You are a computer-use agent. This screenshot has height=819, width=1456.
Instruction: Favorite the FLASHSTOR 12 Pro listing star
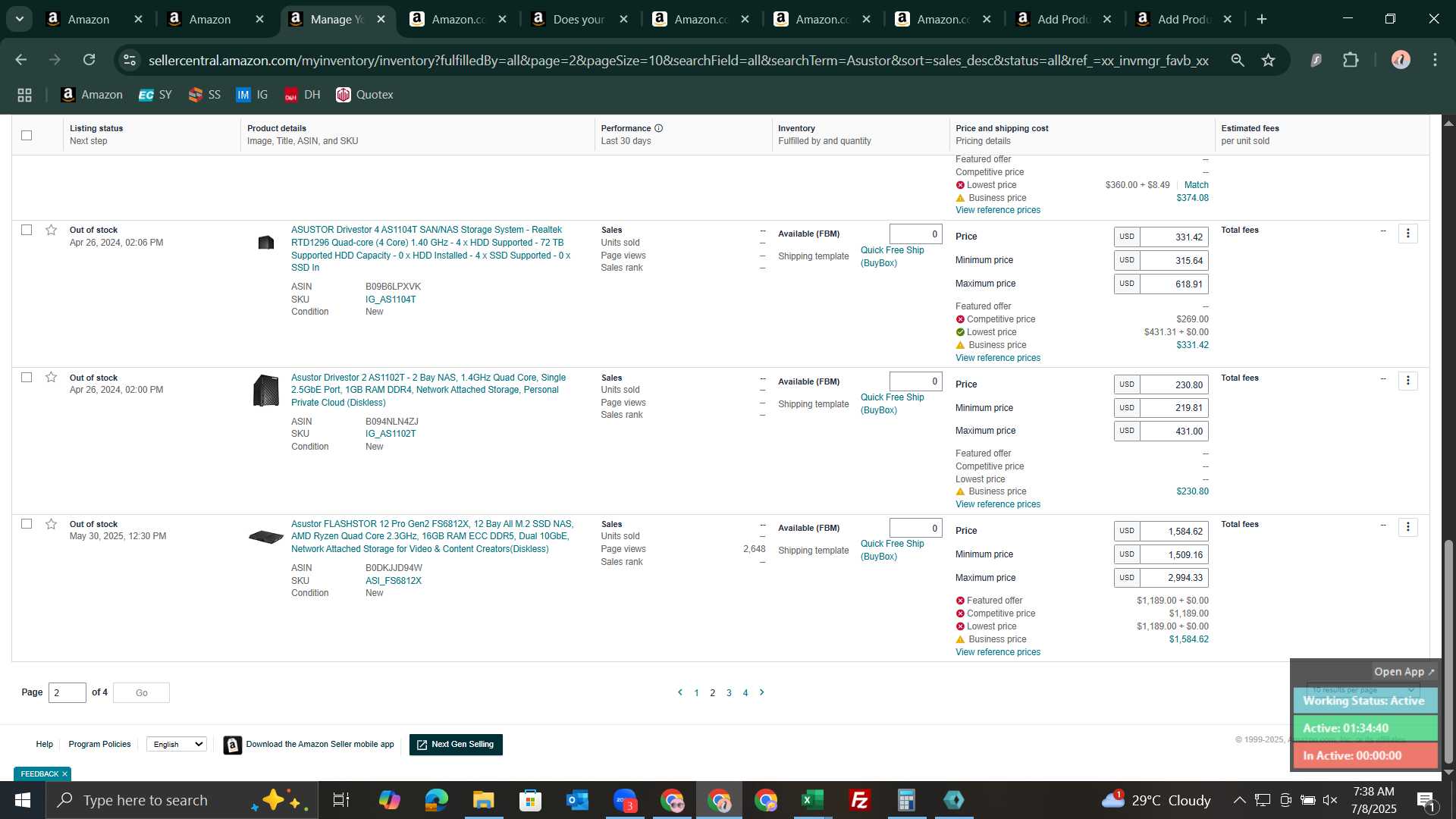(51, 524)
